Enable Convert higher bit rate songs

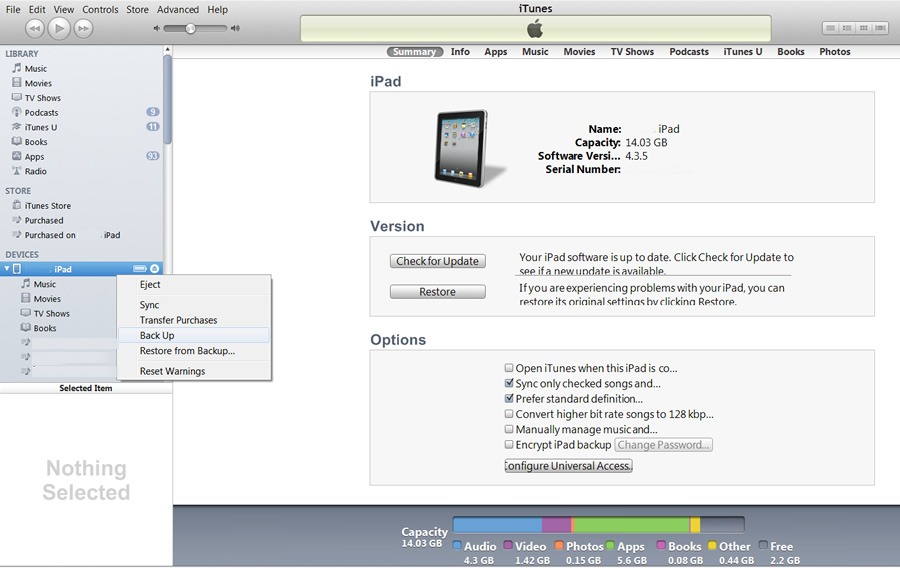coord(509,414)
